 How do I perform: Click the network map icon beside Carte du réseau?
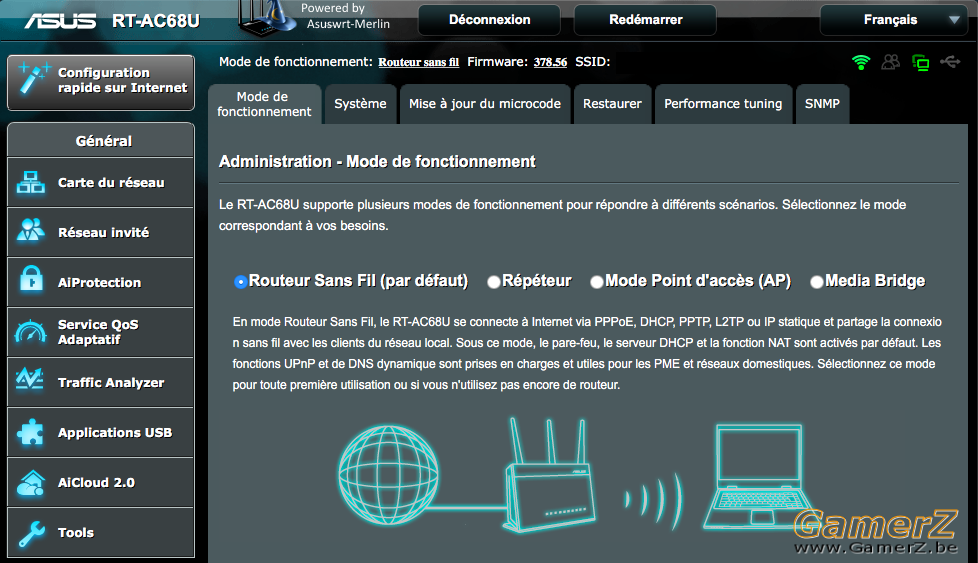click(x=31, y=182)
